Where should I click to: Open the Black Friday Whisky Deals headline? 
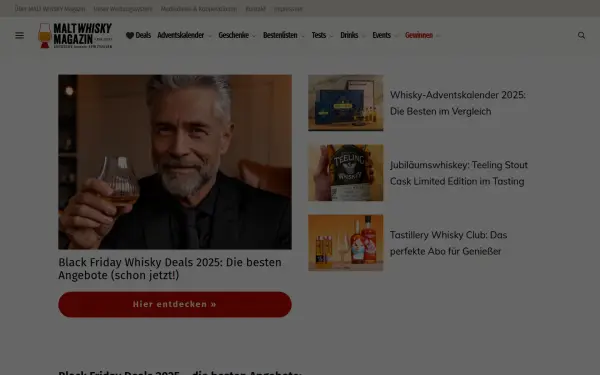coord(170,269)
